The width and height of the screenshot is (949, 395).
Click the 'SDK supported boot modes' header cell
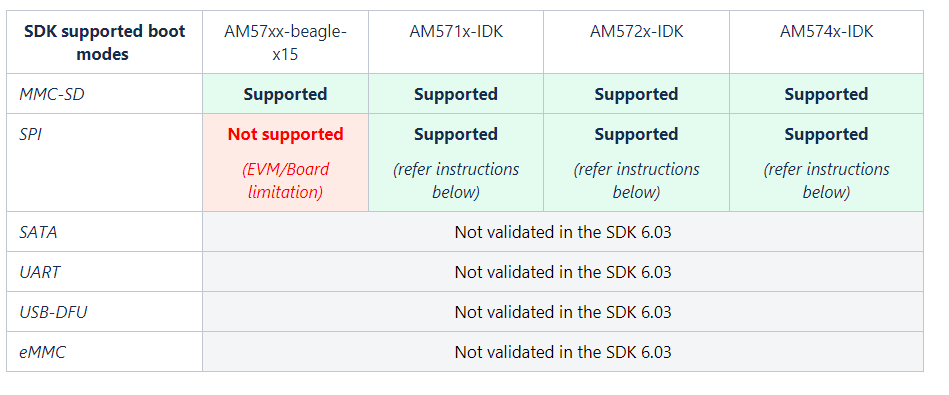104,42
